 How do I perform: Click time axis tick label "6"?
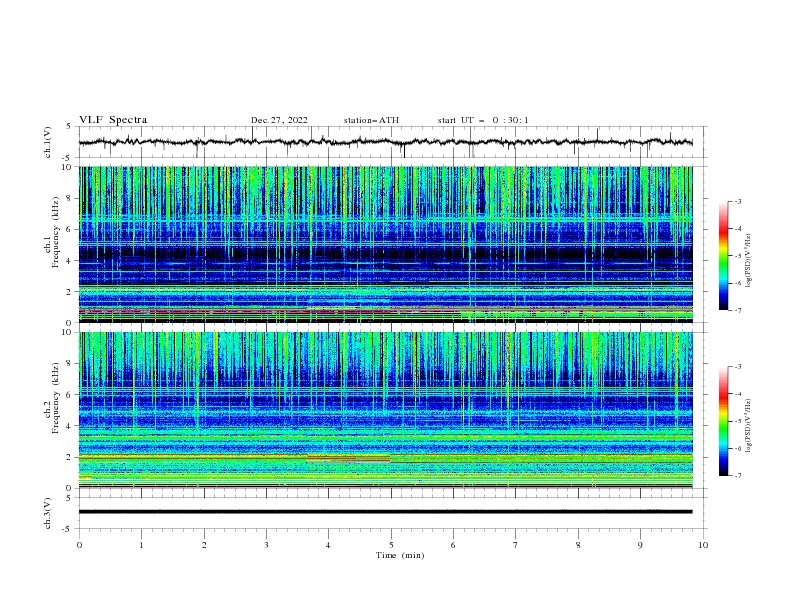[x=453, y=545]
